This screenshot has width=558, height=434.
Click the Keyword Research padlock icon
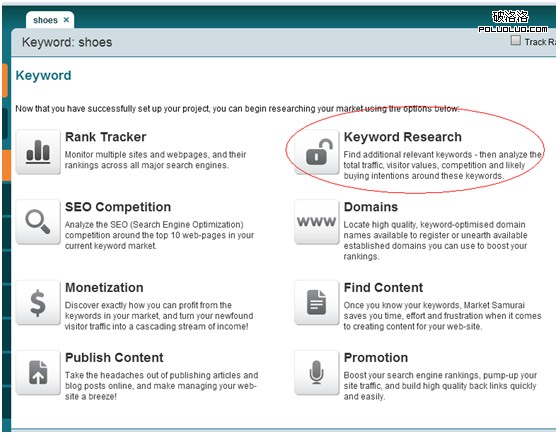point(317,152)
